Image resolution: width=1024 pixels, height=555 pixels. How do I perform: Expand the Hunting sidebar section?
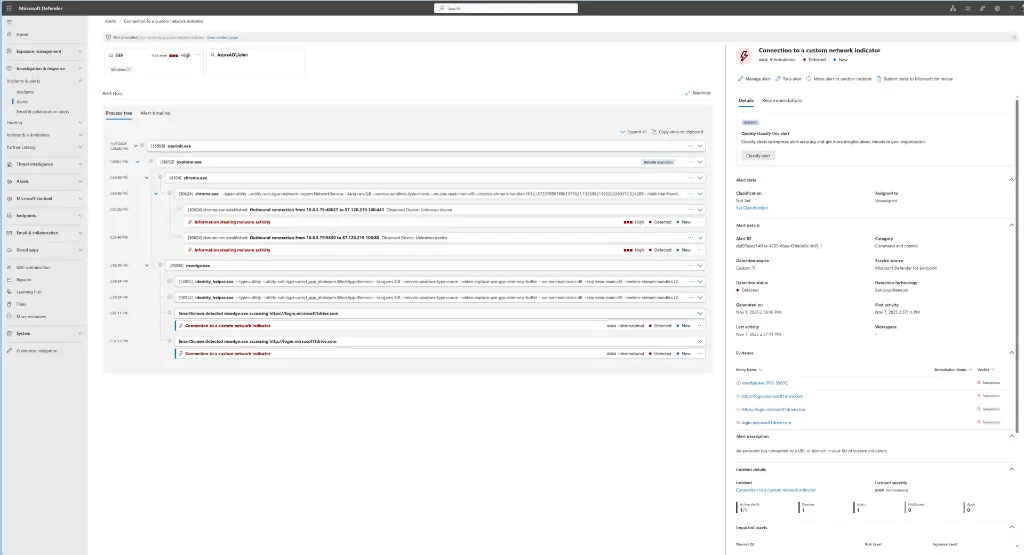tap(80, 122)
